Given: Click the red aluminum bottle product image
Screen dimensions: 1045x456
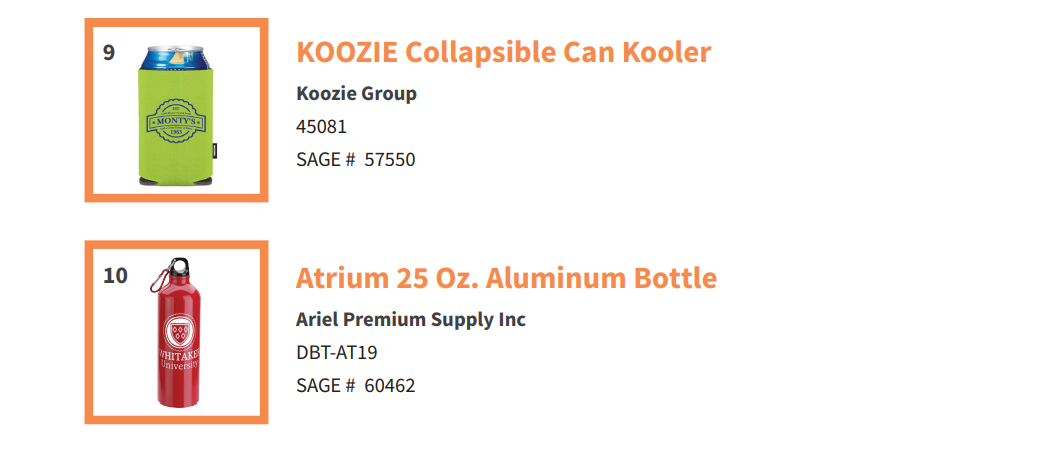Looking at the screenshot, I should 179,332.
